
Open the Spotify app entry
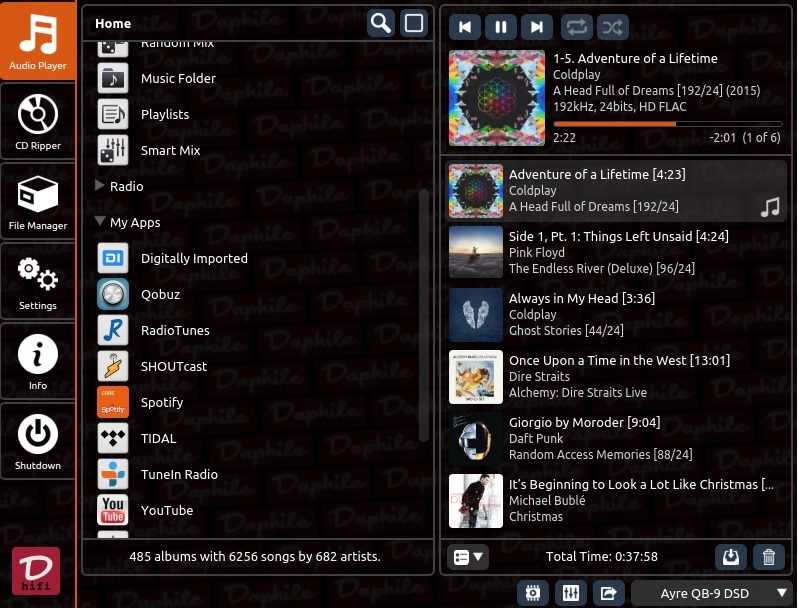pos(162,402)
